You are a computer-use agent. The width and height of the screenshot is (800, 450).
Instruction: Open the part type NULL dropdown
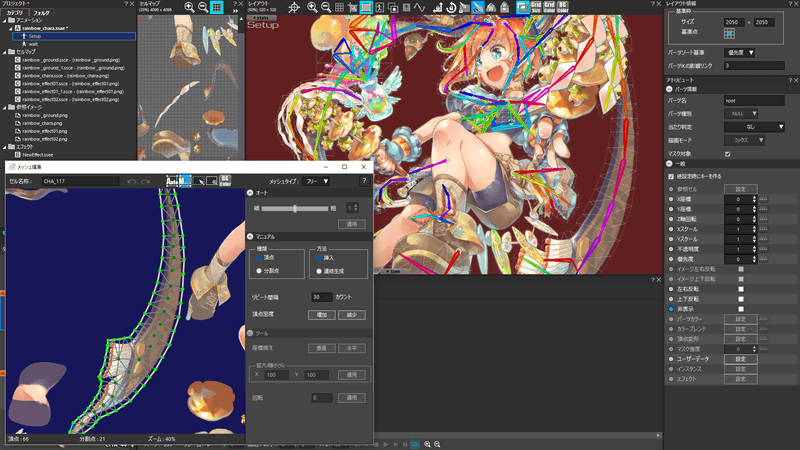[741, 113]
